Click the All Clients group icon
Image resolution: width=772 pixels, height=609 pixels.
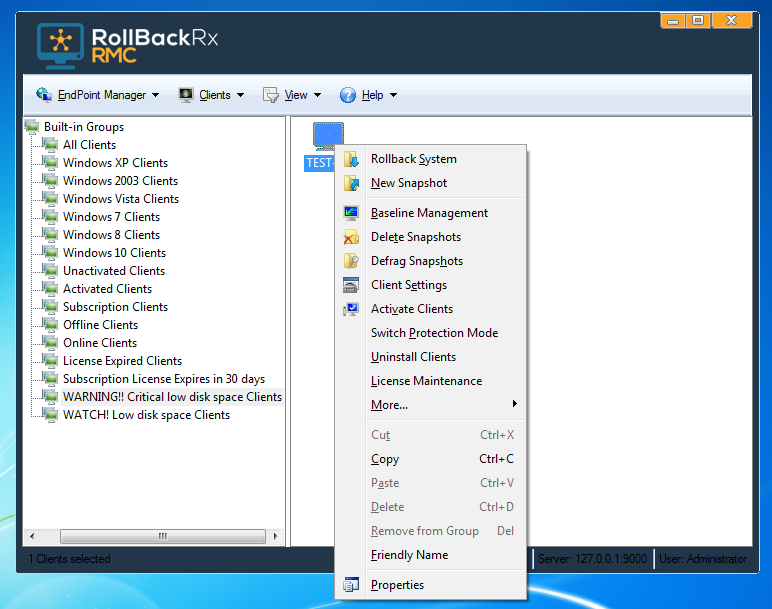[x=50, y=144]
